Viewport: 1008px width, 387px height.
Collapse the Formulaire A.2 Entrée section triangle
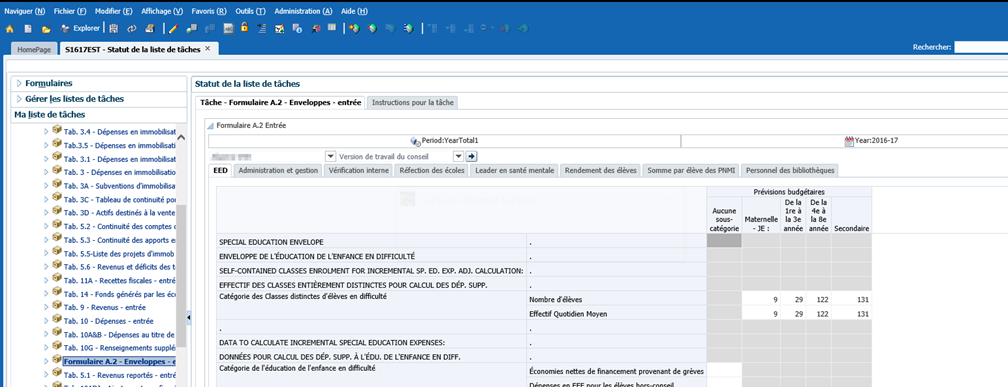[x=211, y=126]
